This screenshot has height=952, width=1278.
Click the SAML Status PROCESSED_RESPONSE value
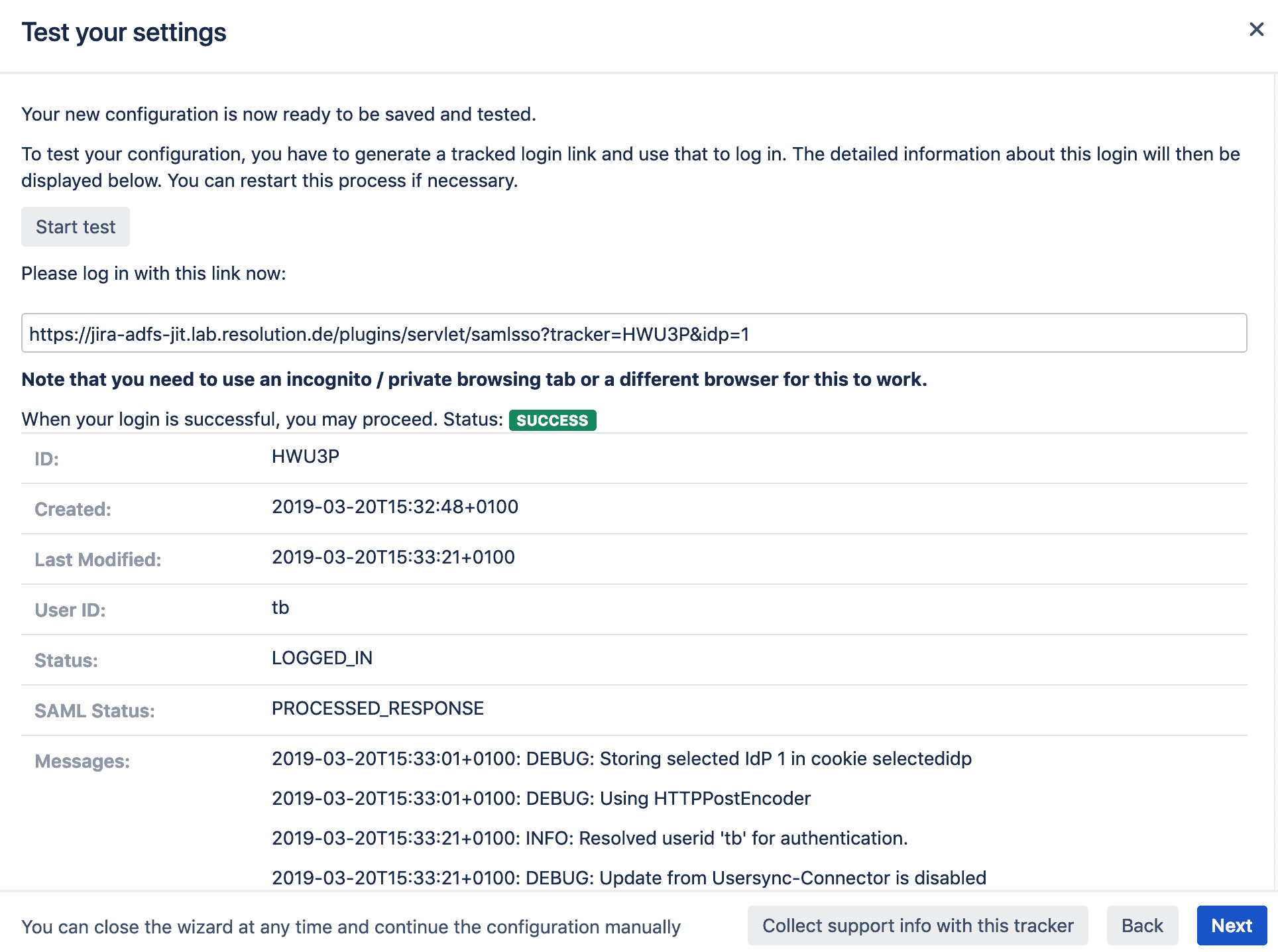click(x=377, y=708)
